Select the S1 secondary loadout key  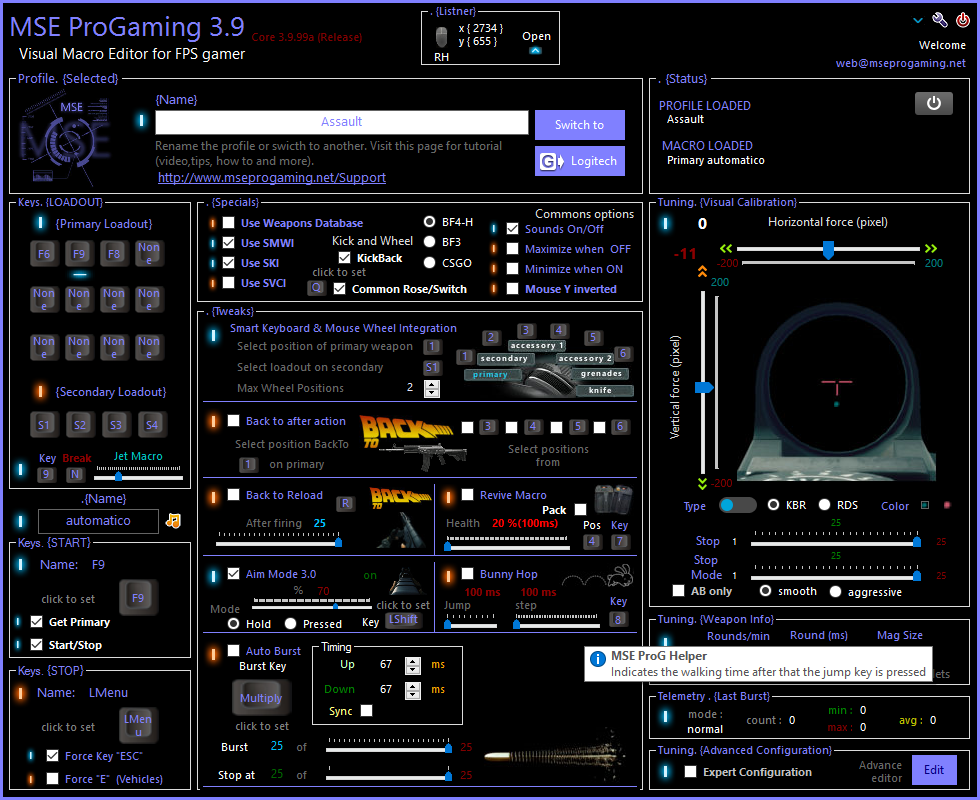[x=44, y=425]
